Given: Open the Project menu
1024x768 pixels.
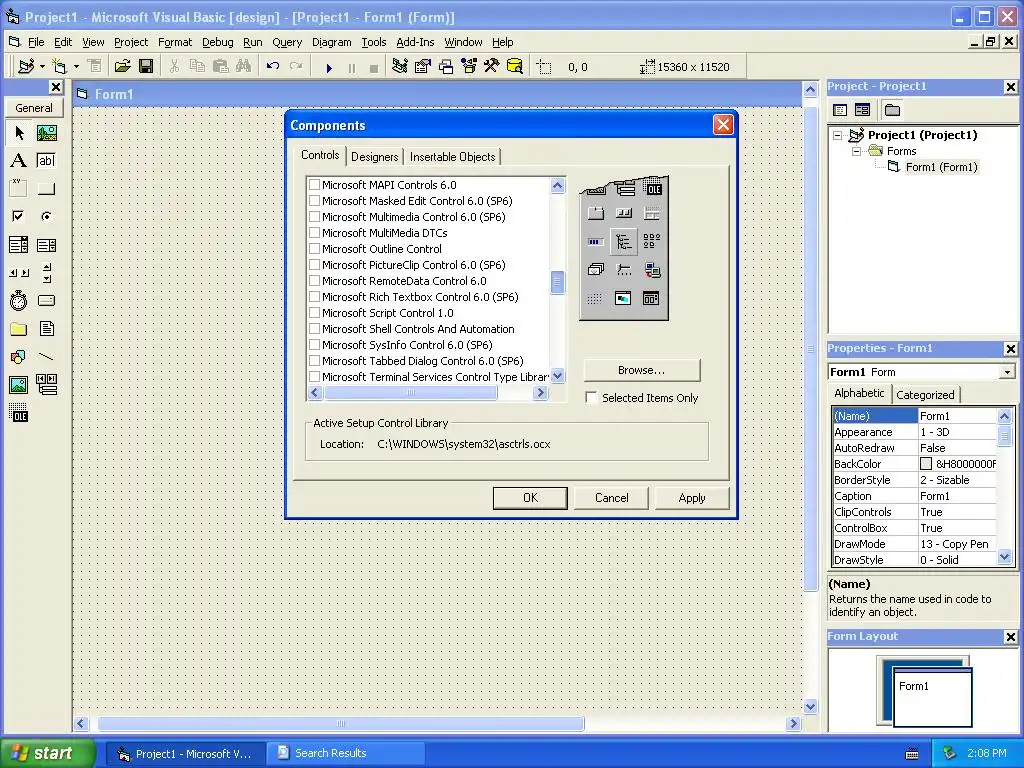Looking at the screenshot, I should click(x=131, y=42).
